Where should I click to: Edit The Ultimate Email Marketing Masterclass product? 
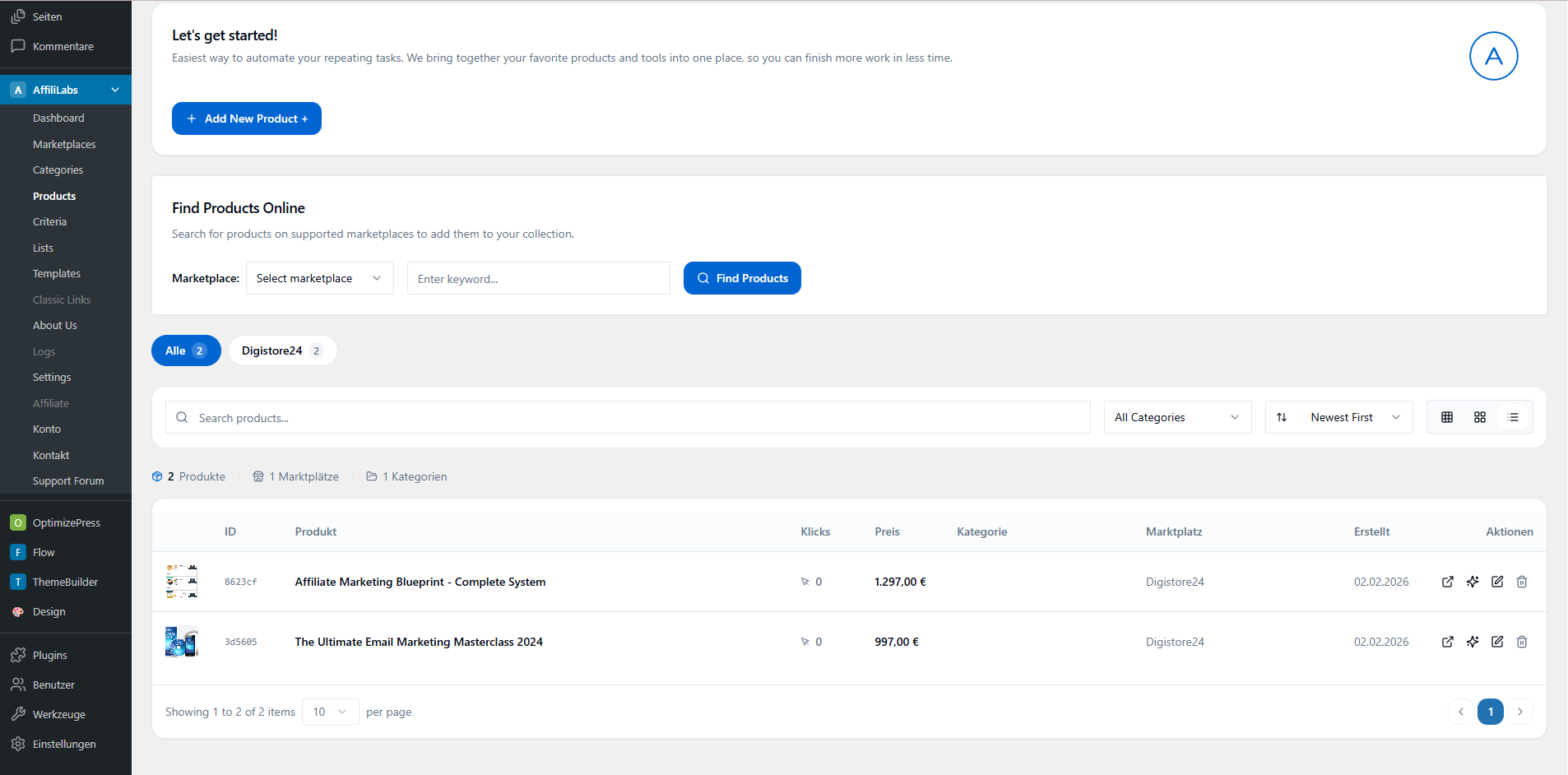[x=1497, y=642]
